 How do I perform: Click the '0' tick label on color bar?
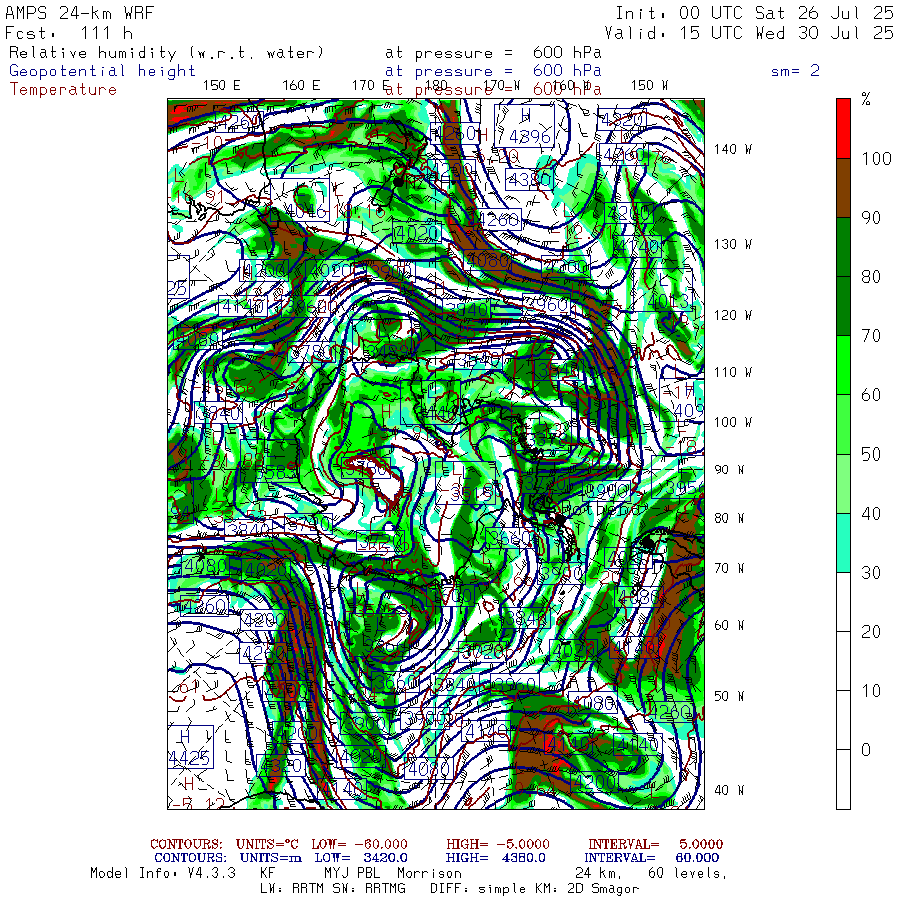[x=866, y=750]
